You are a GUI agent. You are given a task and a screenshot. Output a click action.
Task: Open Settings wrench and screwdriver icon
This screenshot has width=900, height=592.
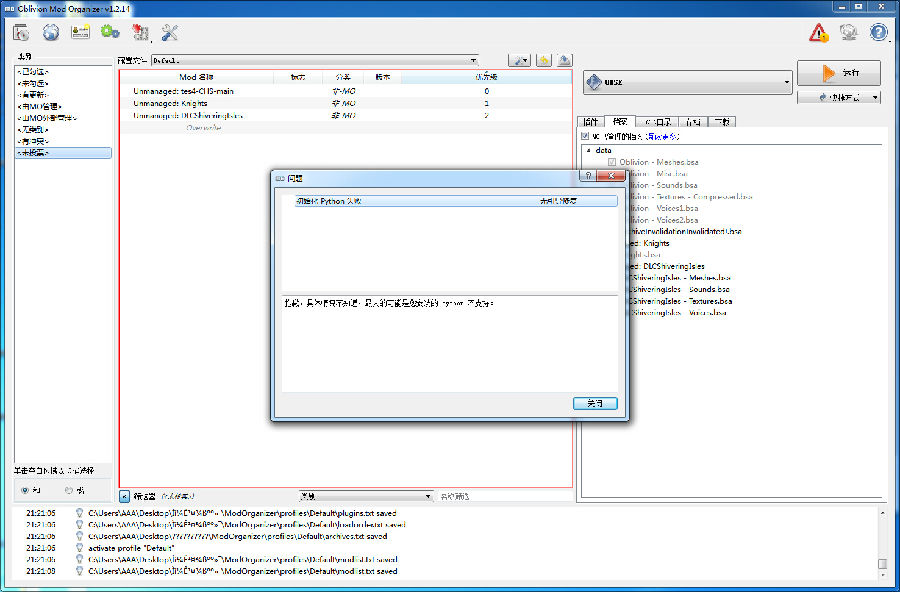point(170,33)
